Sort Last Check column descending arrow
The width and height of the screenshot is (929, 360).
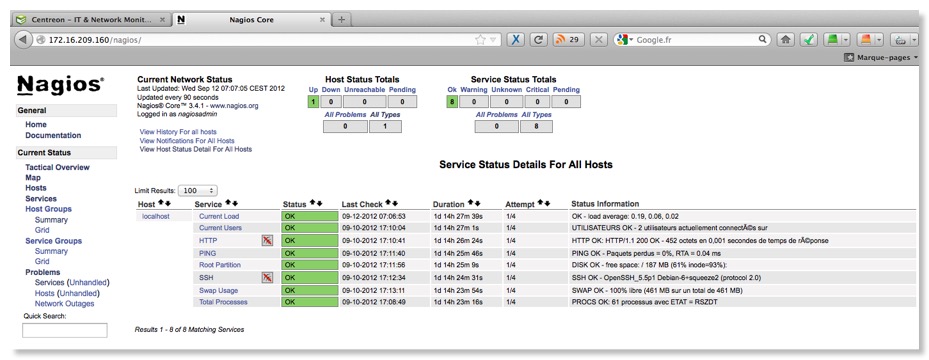(395, 203)
